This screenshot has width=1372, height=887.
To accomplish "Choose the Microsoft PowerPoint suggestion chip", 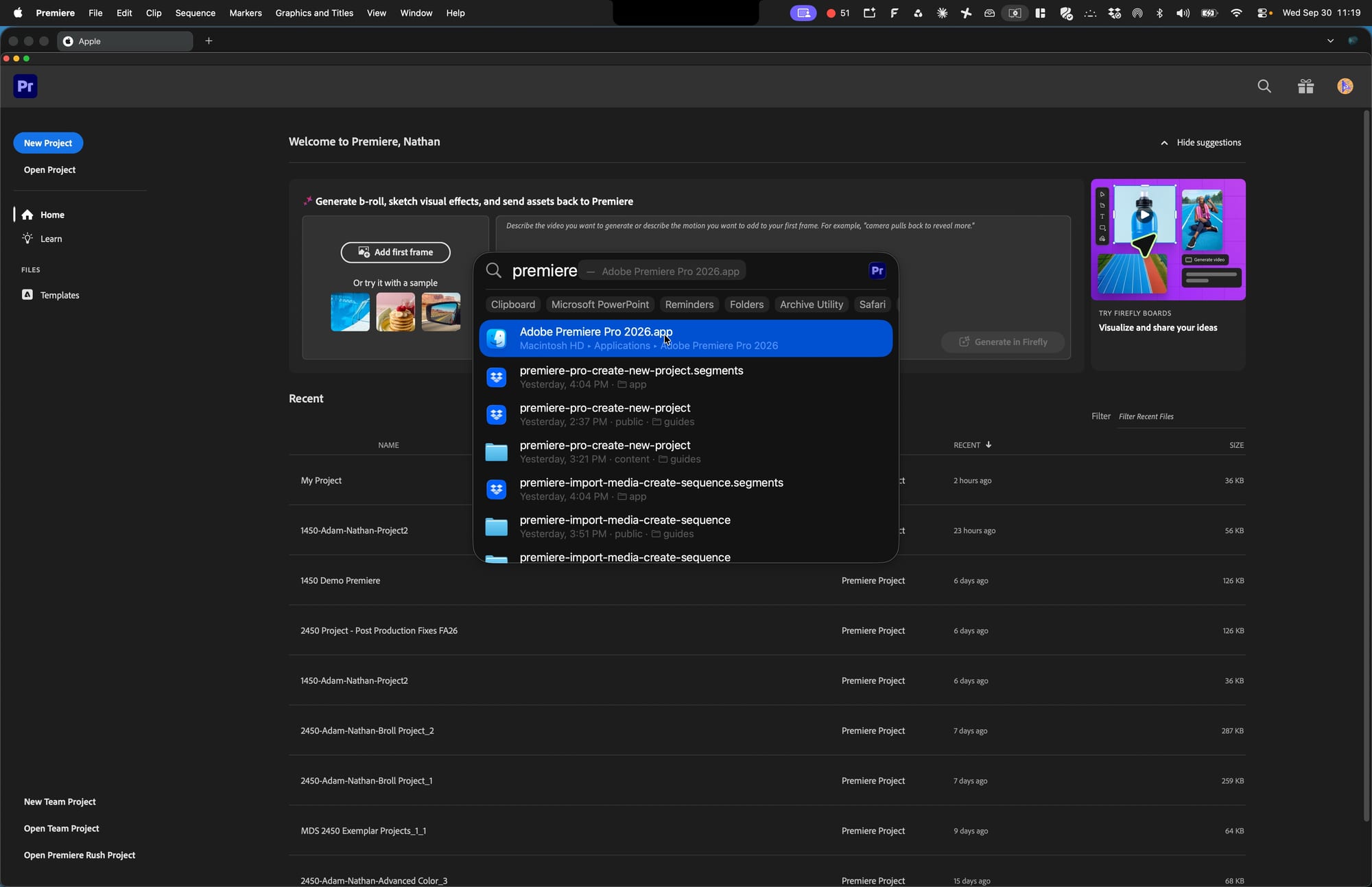I will click(x=600, y=305).
